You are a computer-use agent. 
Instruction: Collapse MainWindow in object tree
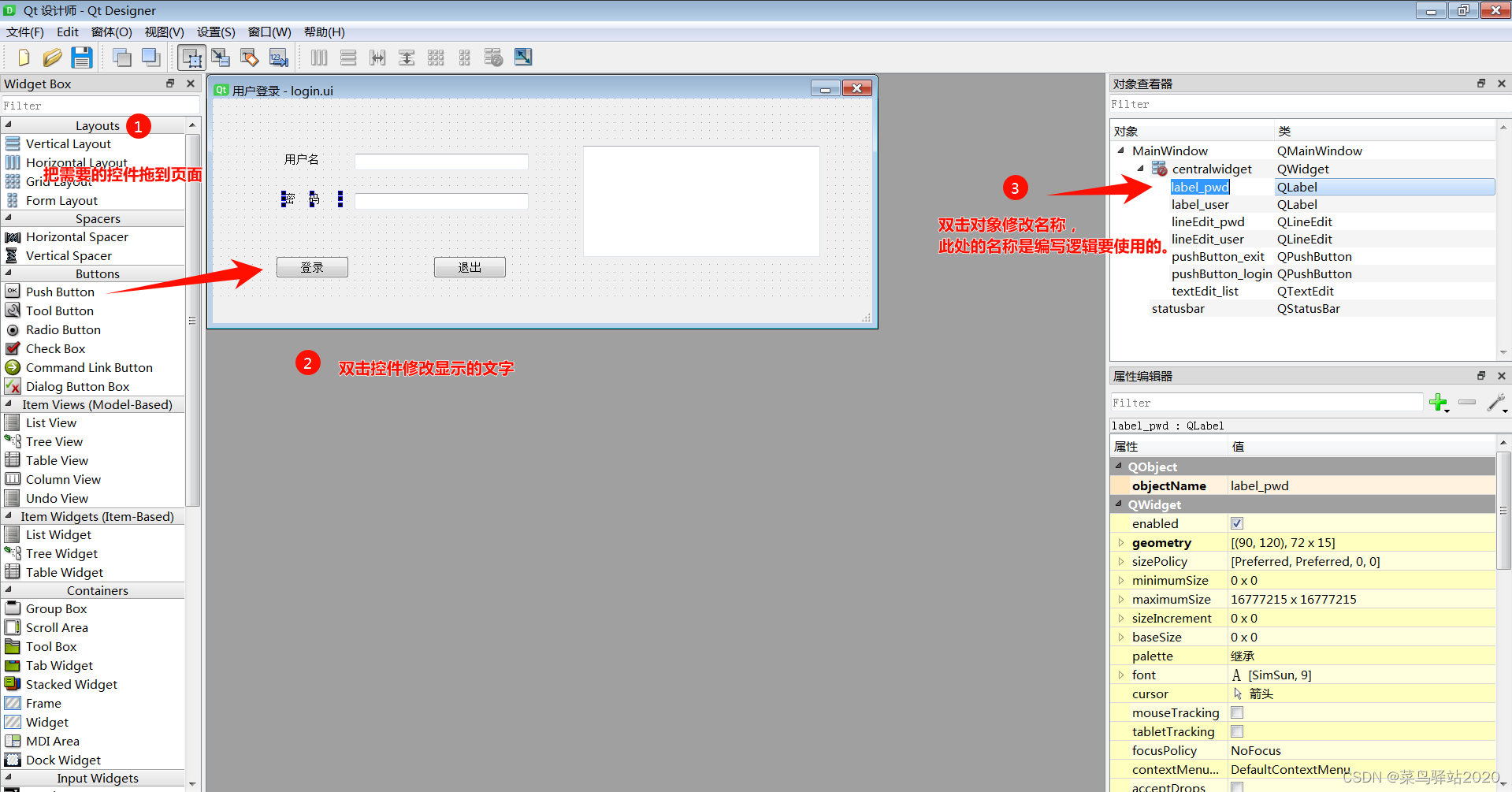1120,151
